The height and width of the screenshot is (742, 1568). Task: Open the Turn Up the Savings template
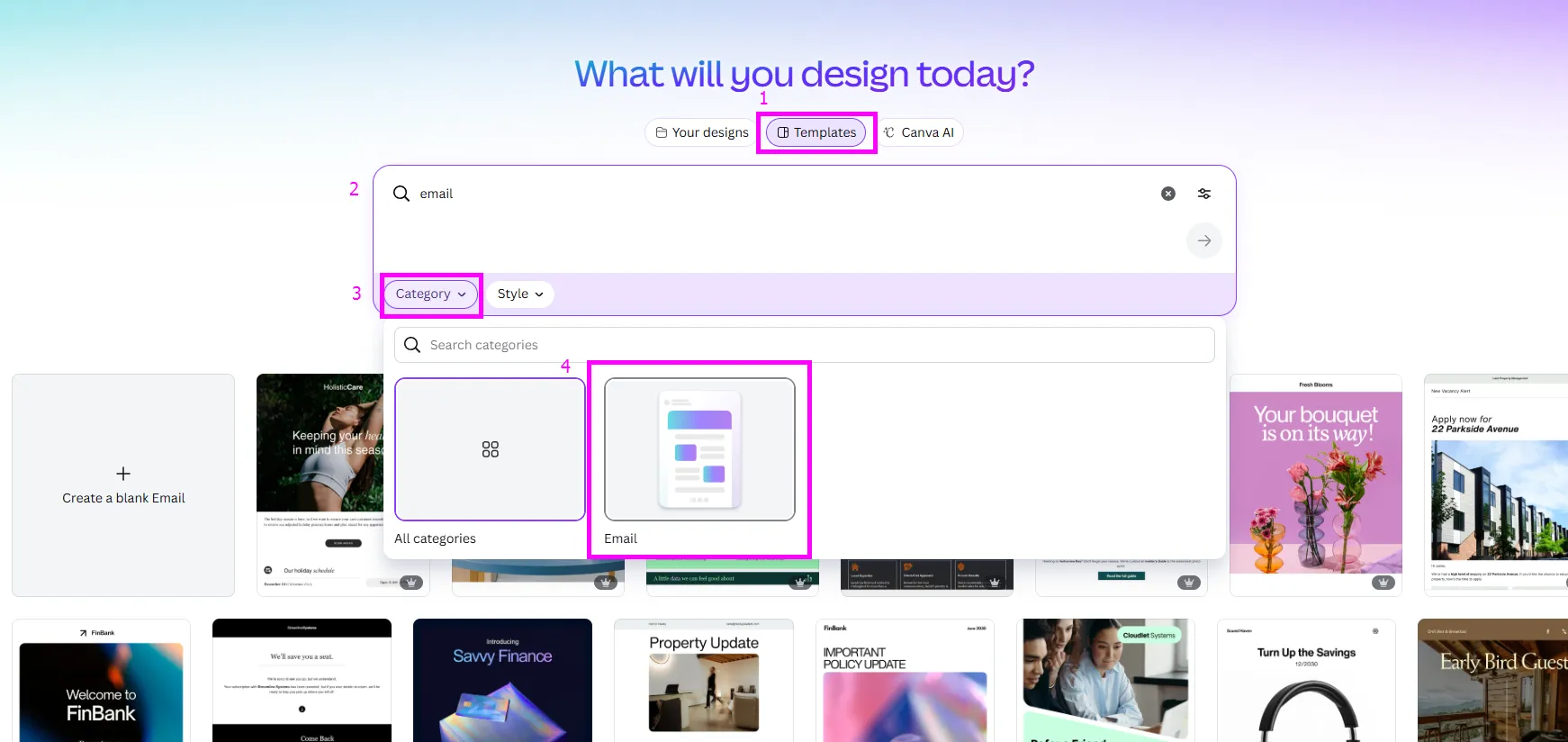[x=1305, y=684]
